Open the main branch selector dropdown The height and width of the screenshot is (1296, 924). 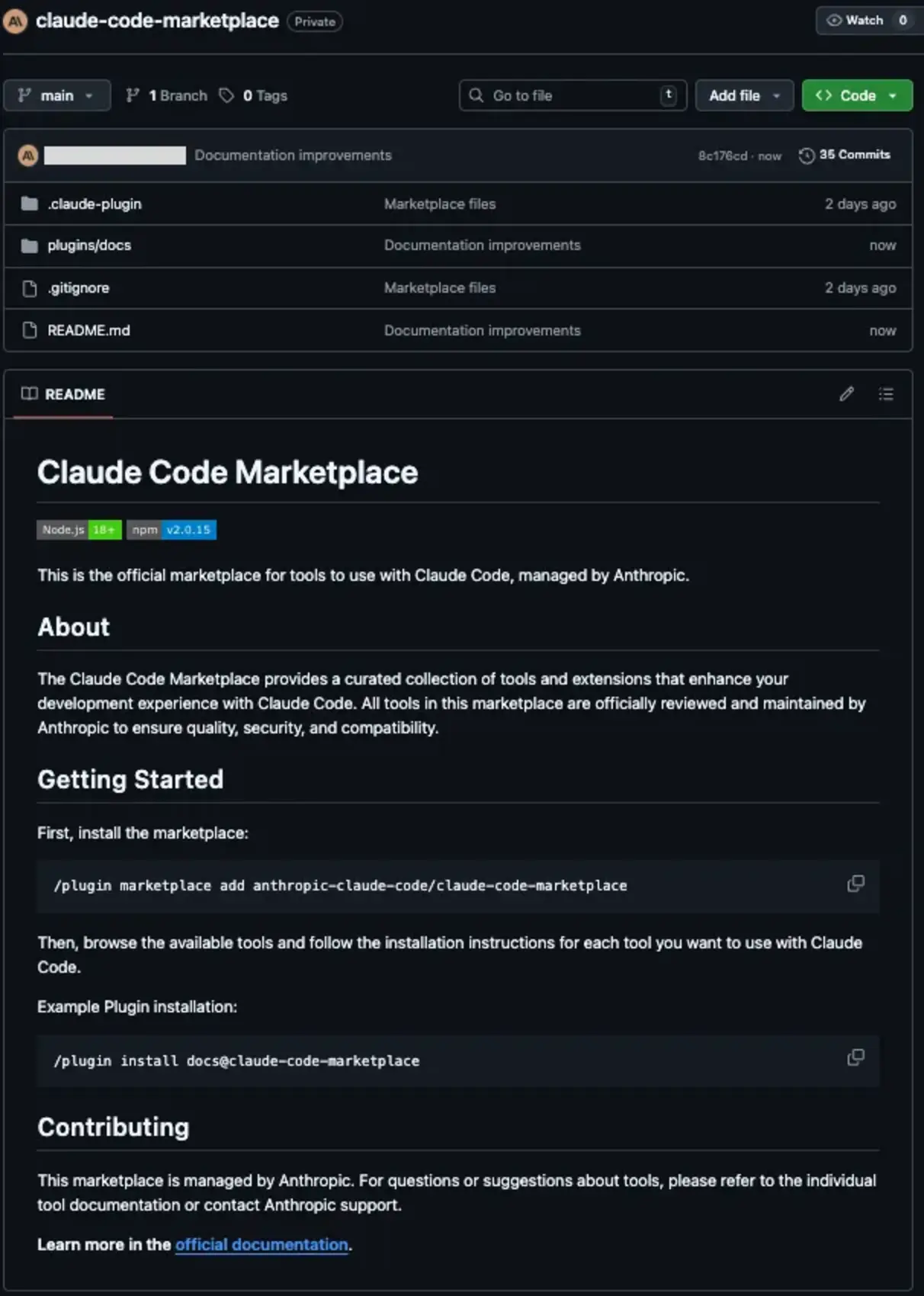click(57, 95)
